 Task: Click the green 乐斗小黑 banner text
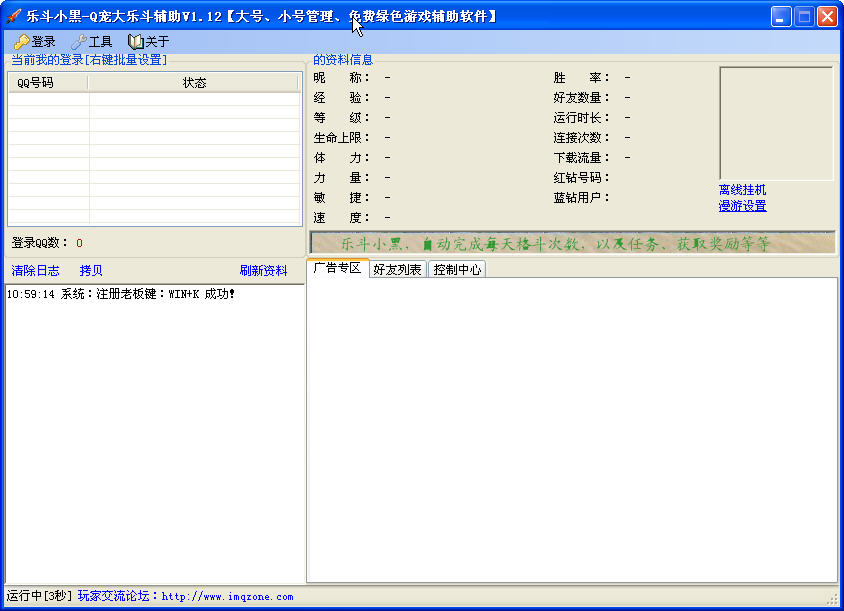pyautogui.click(x=555, y=244)
